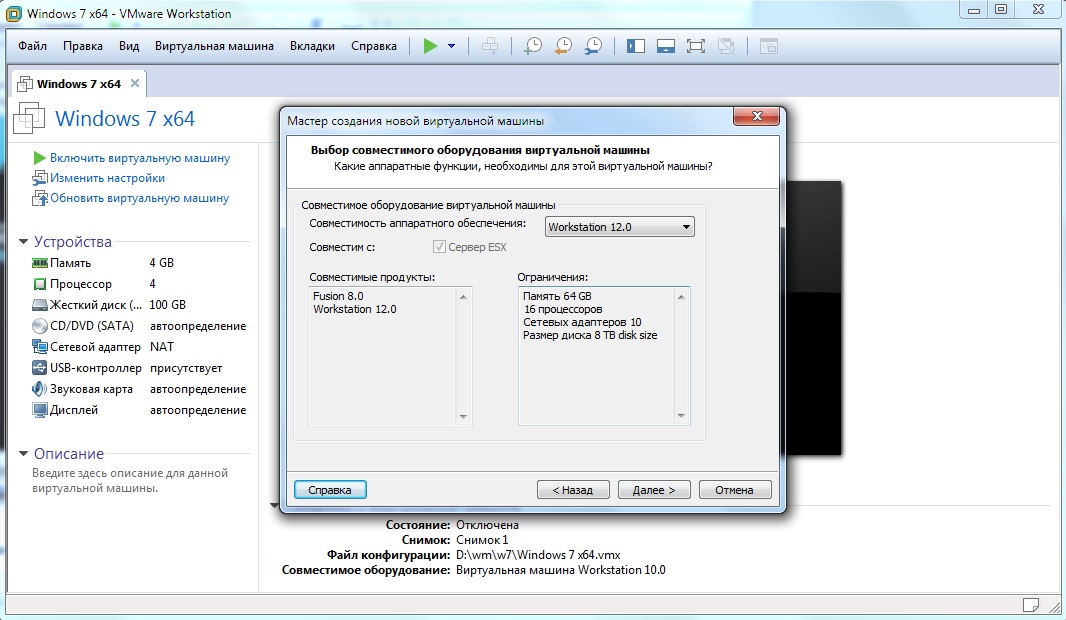Click the Unity mode toolbar icon
Viewport: 1066px width, 620px height.
pos(726,46)
